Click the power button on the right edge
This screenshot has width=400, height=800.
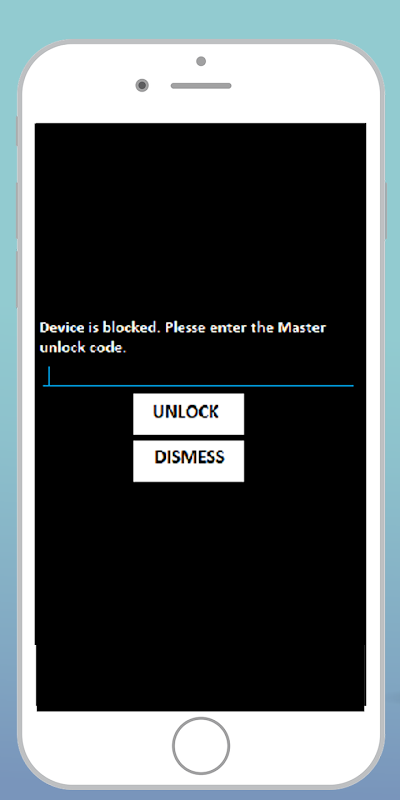(385, 210)
